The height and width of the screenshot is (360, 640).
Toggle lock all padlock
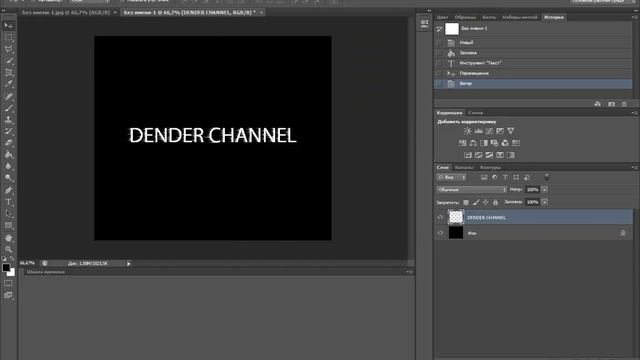coord(496,202)
